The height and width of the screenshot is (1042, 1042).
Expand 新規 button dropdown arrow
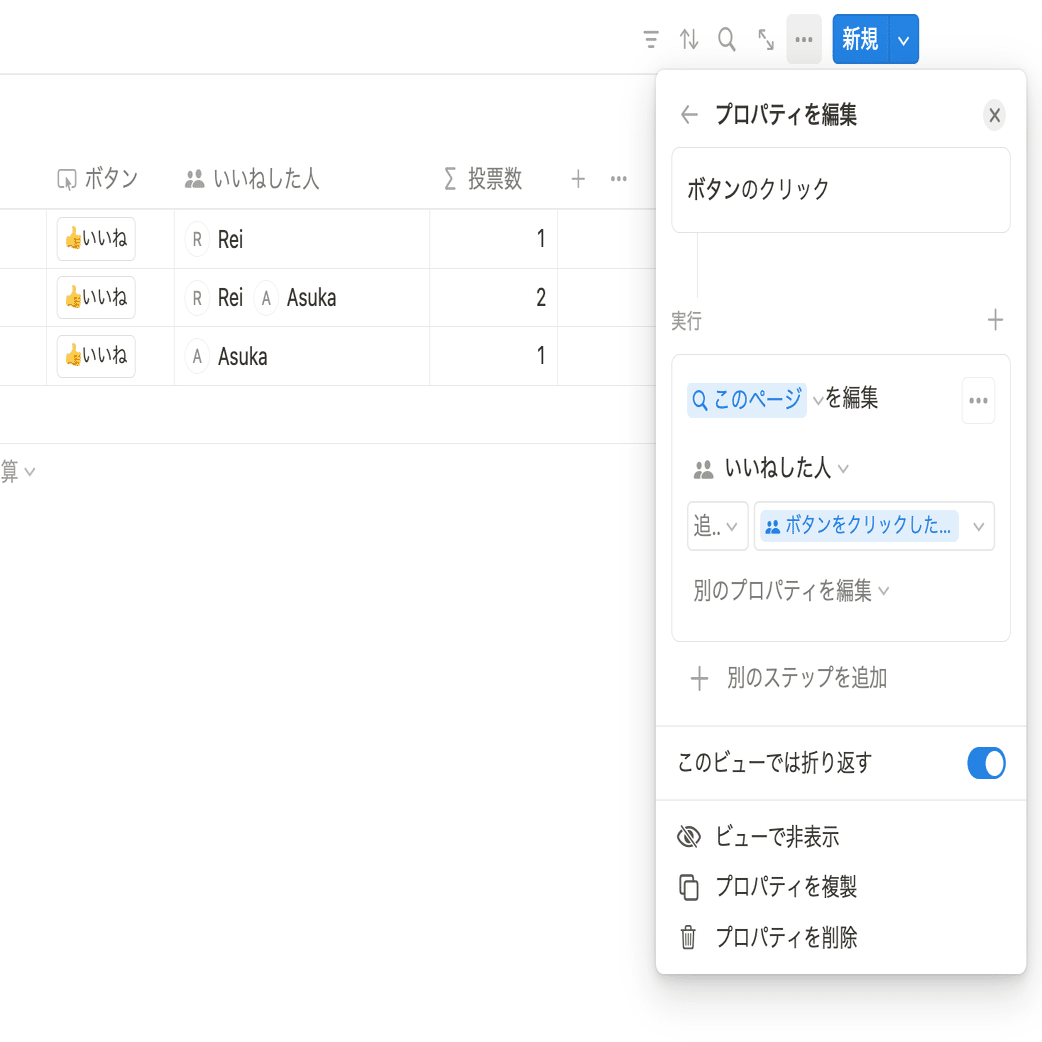point(904,40)
